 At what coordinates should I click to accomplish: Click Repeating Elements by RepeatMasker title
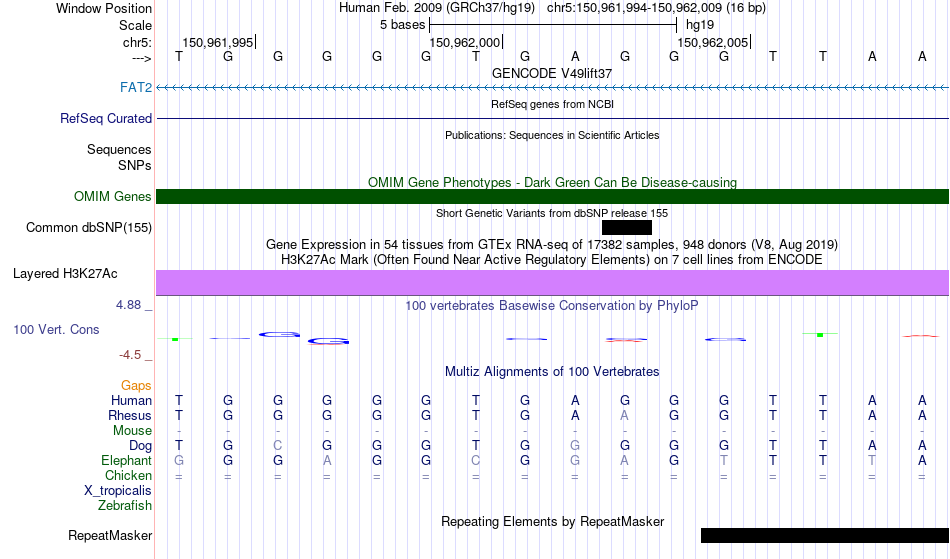click(553, 521)
